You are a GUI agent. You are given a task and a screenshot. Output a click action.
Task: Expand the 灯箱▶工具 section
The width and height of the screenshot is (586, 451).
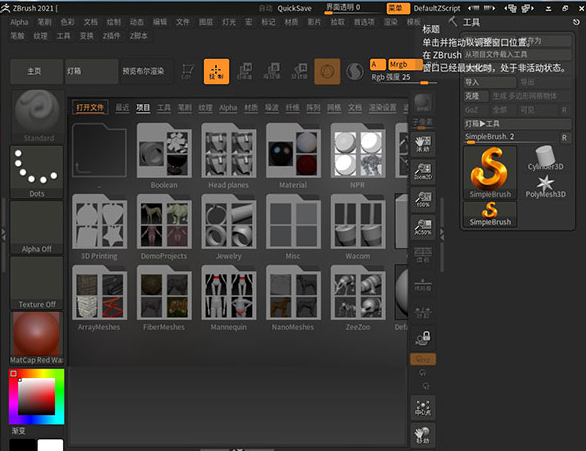517,124
